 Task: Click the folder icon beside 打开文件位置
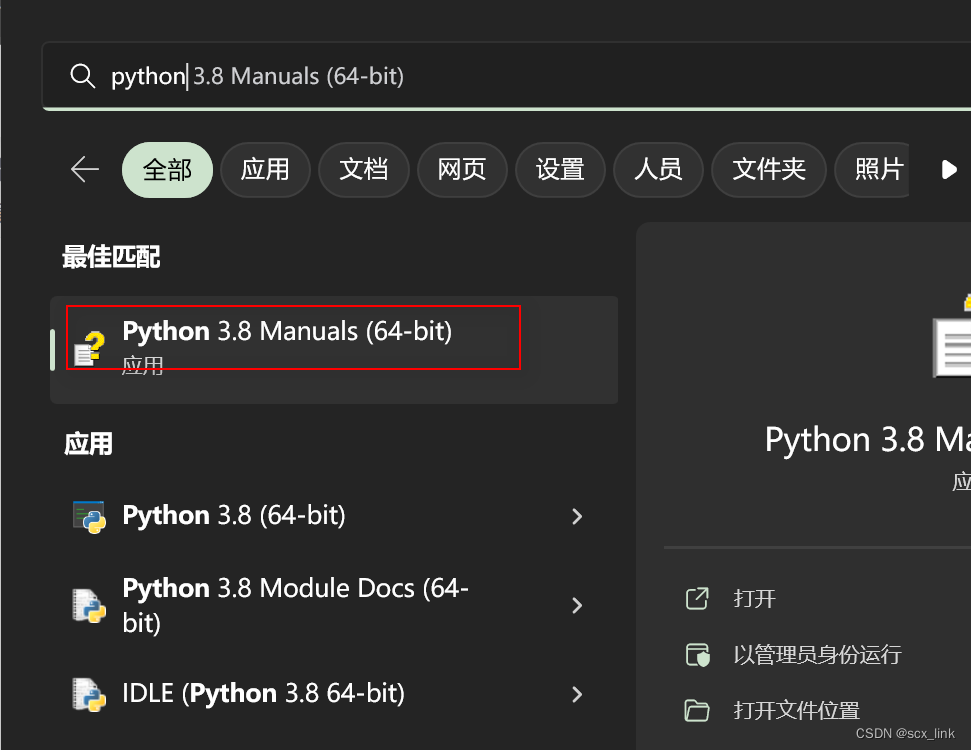pos(697,710)
